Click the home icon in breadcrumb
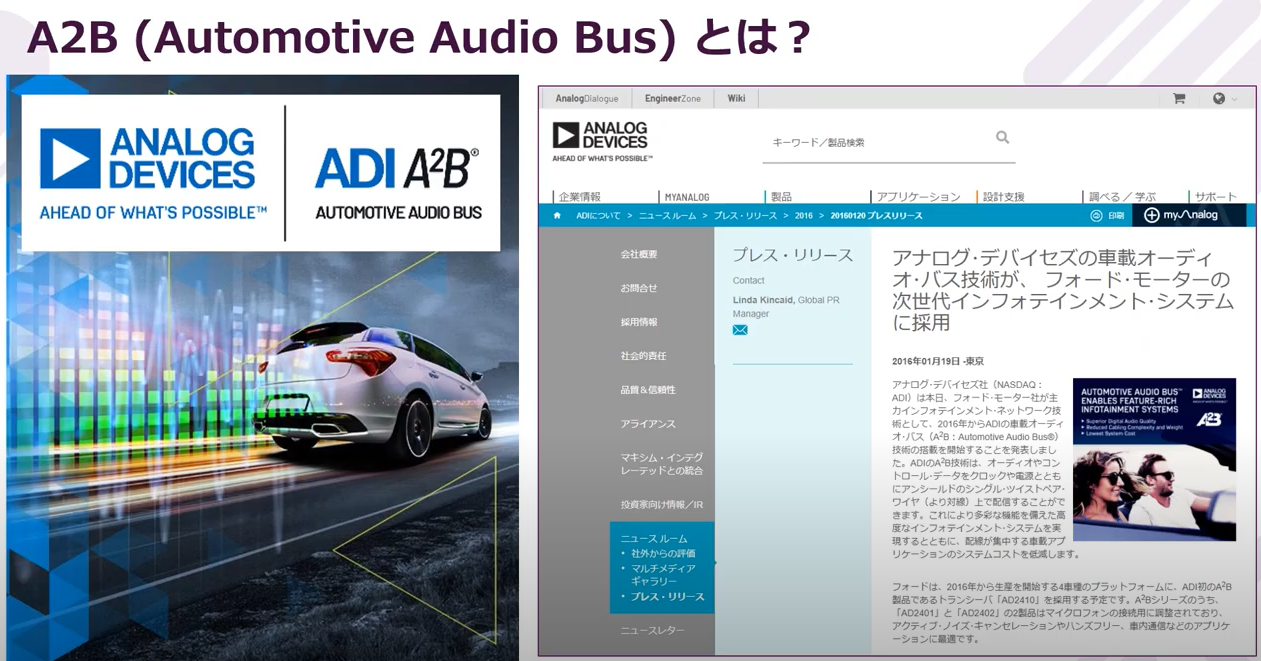Screen dimensions: 1261x661 pyautogui.click(x=557, y=215)
